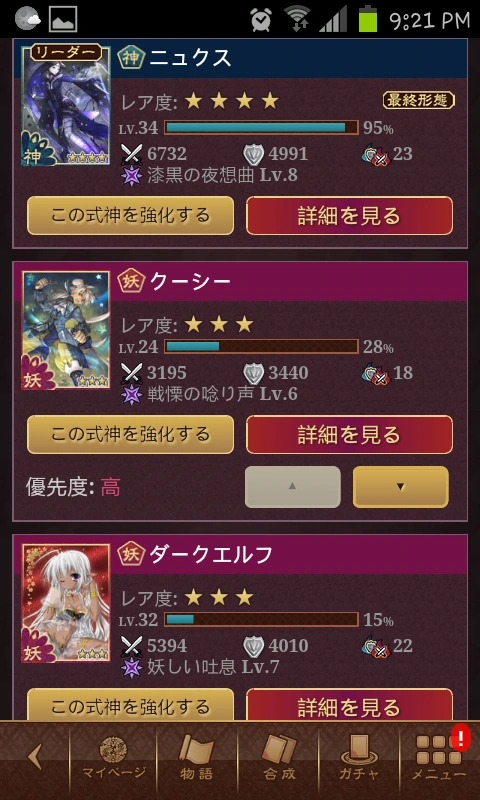Image resolution: width=480 pixels, height=800 pixels.
Task: Tap the sword attack icon for ニュクス
Action: [x=132, y=154]
